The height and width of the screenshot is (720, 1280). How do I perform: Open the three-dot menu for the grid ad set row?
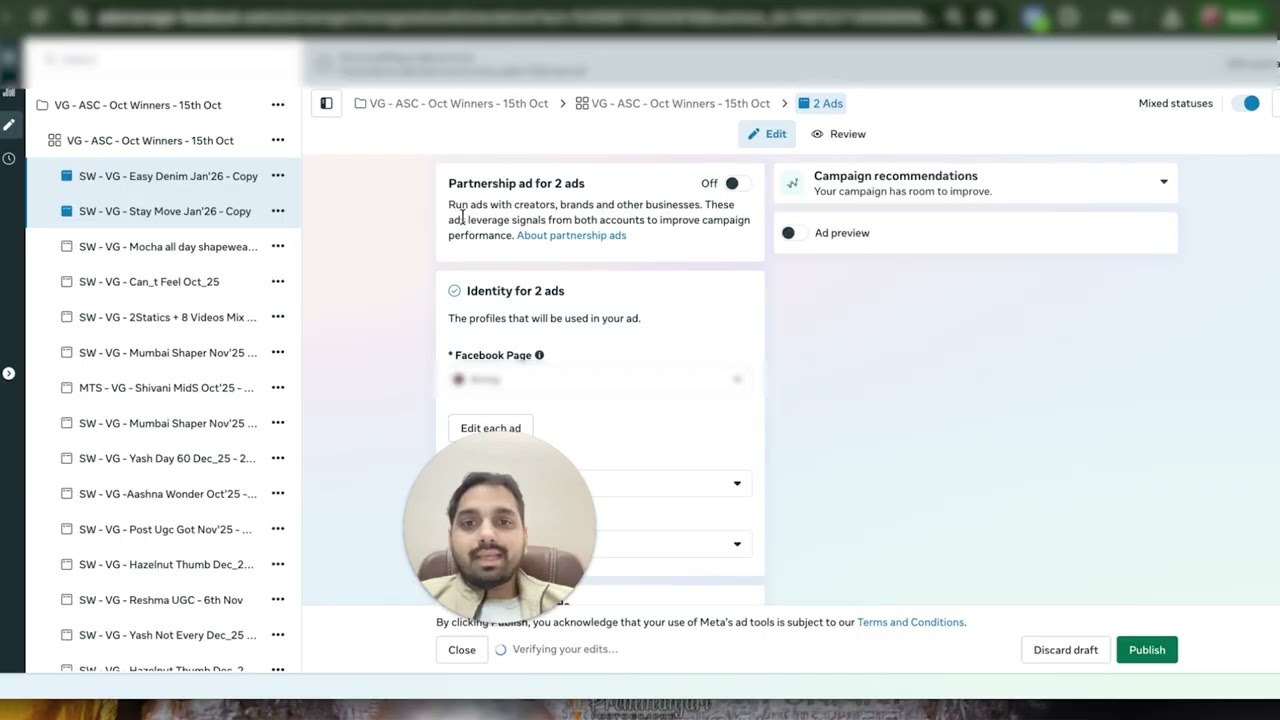click(x=278, y=140)
